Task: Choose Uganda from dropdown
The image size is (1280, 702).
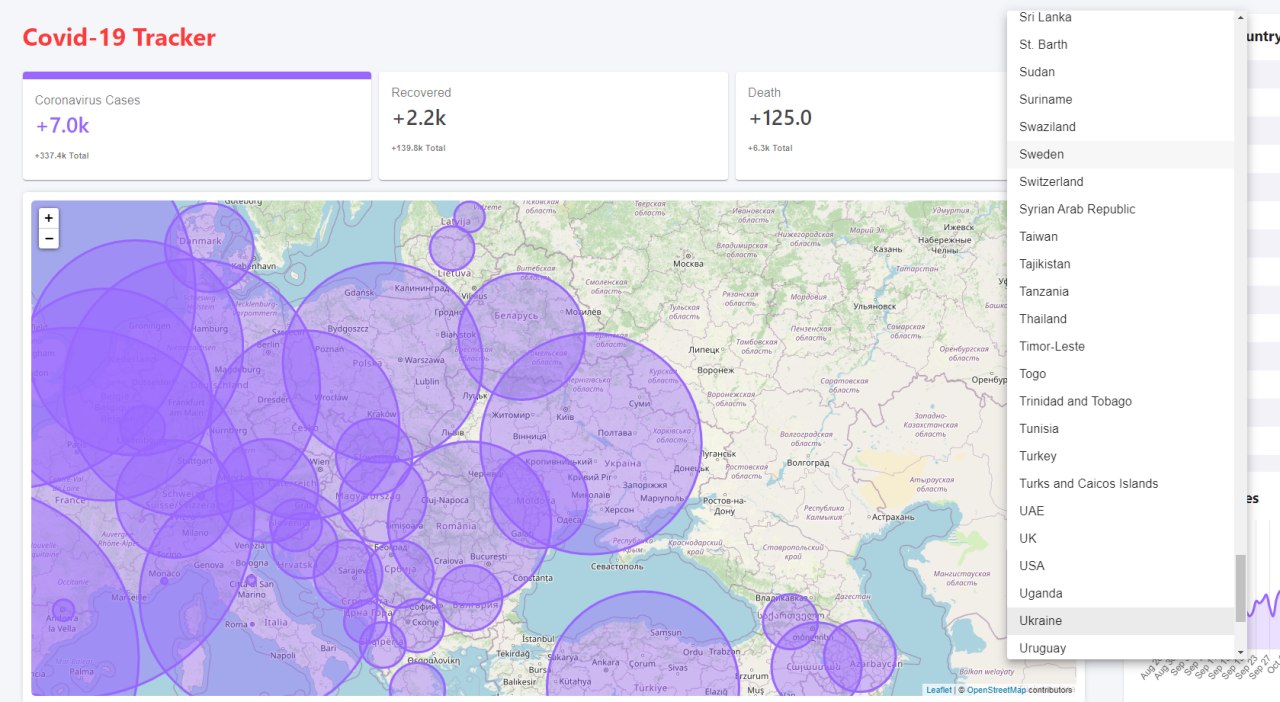Action: click(x=1120, y=594)
